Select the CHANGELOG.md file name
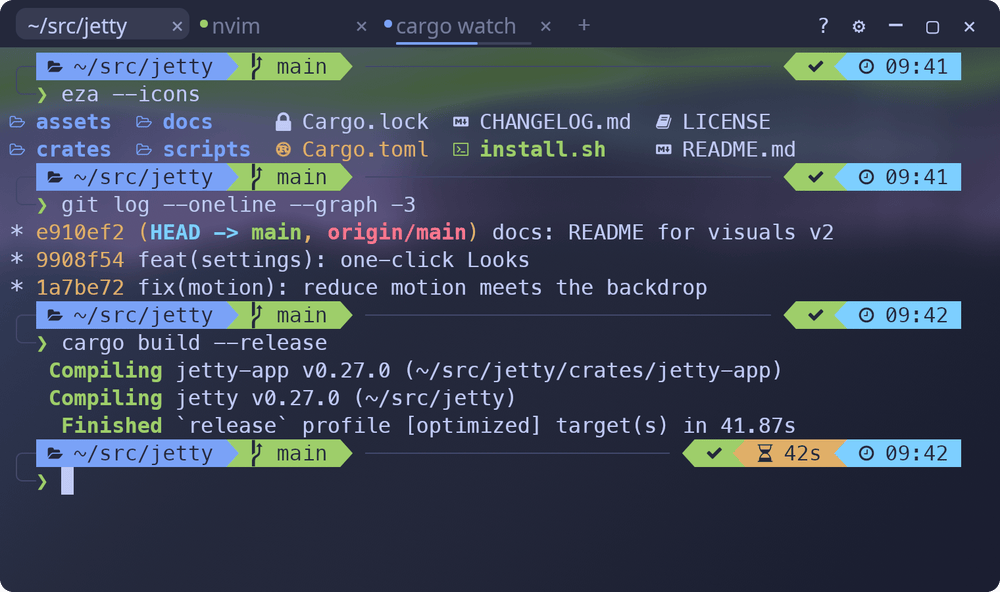The height and width of the screenshot is (592, 1000). 555,122
